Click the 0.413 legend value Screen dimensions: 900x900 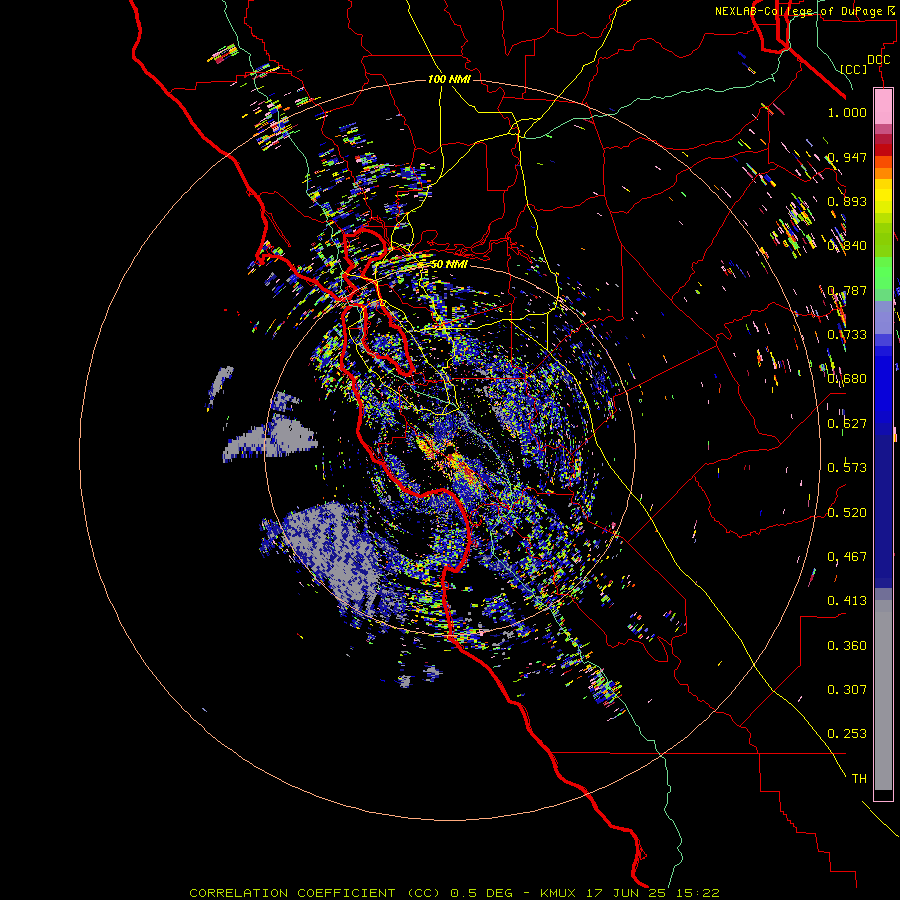[x=847, y=601]
